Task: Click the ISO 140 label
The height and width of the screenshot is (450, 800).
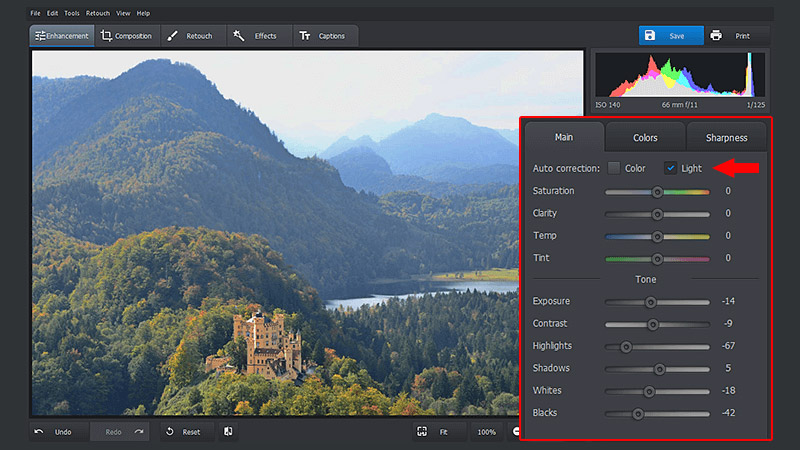Action: tap(608, 105)
